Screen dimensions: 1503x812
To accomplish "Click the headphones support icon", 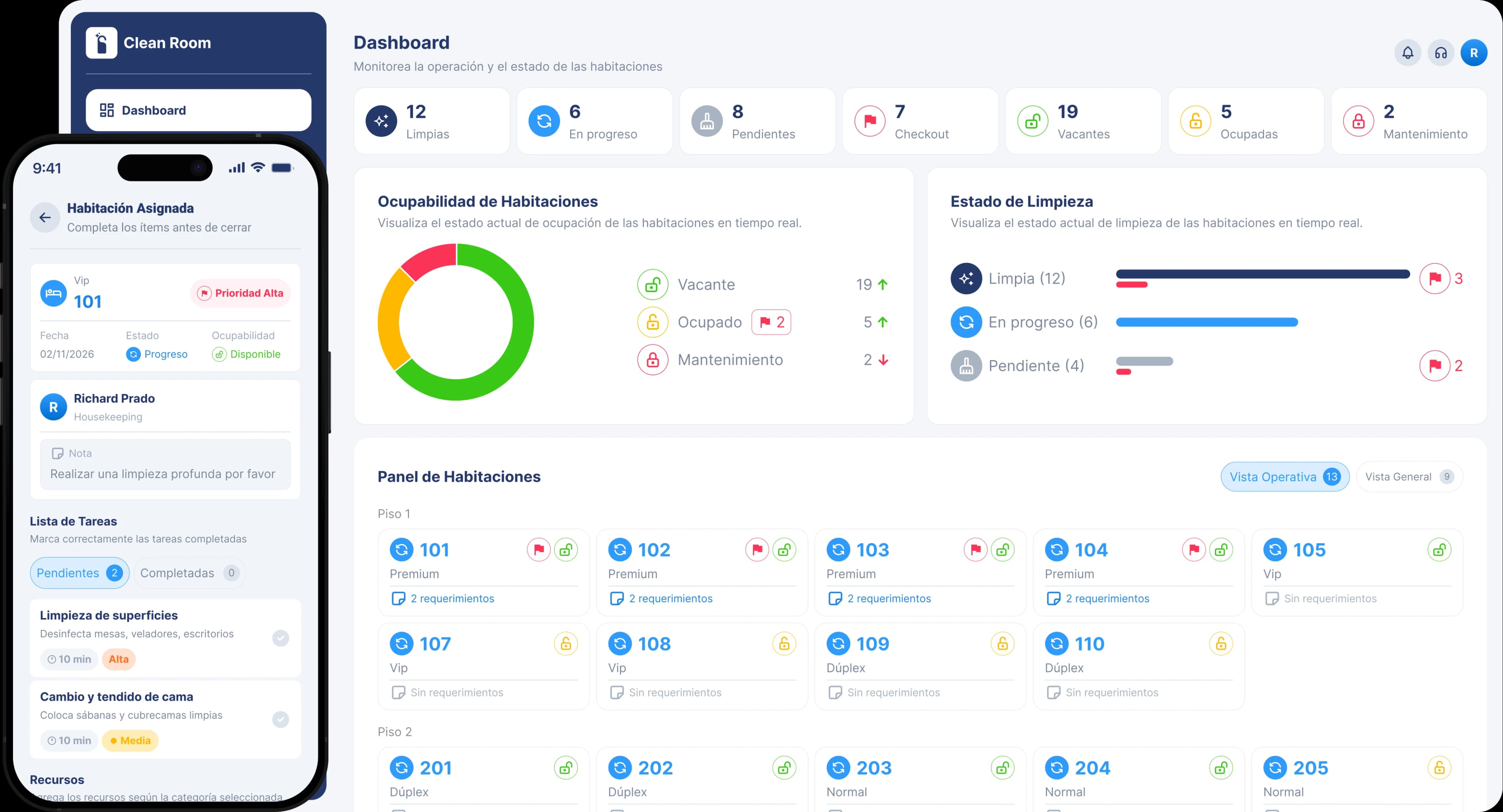I will pos(1440,53).
